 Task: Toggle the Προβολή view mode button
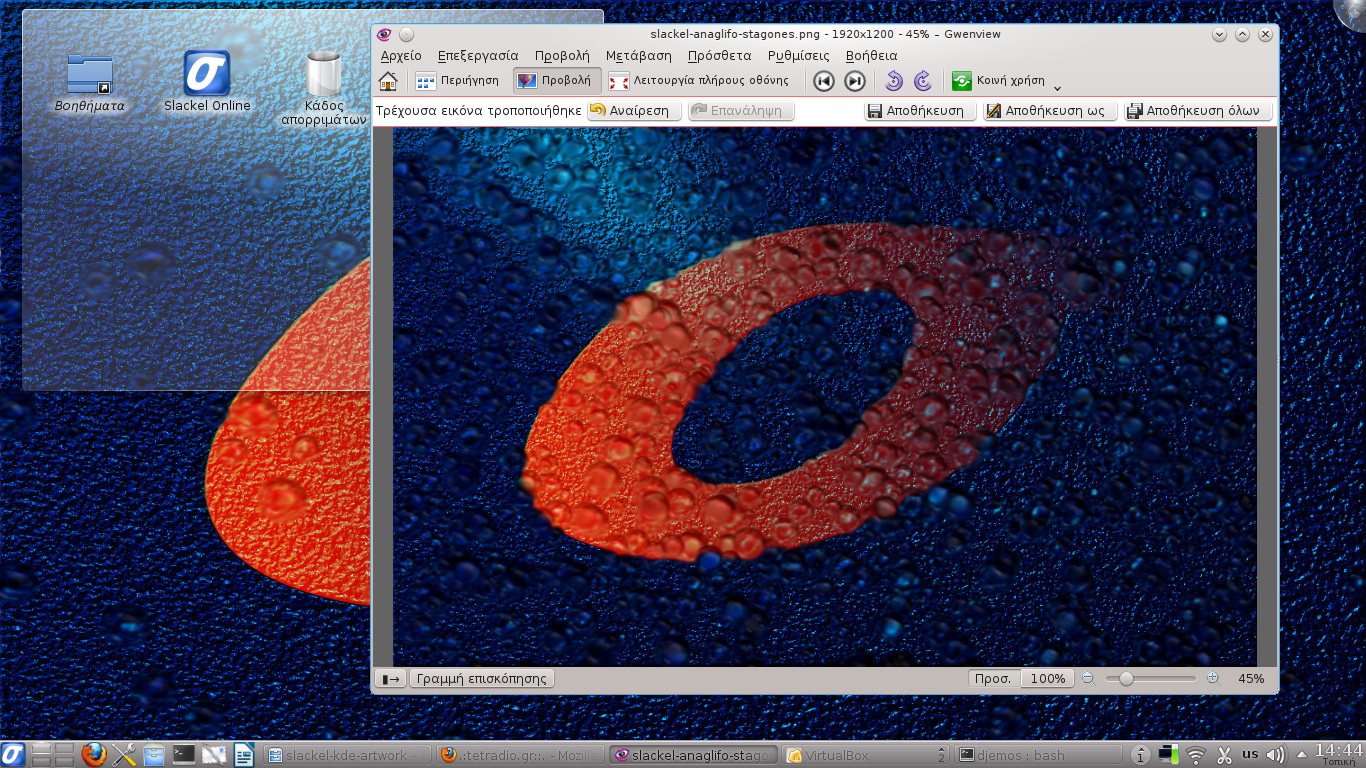556,81
